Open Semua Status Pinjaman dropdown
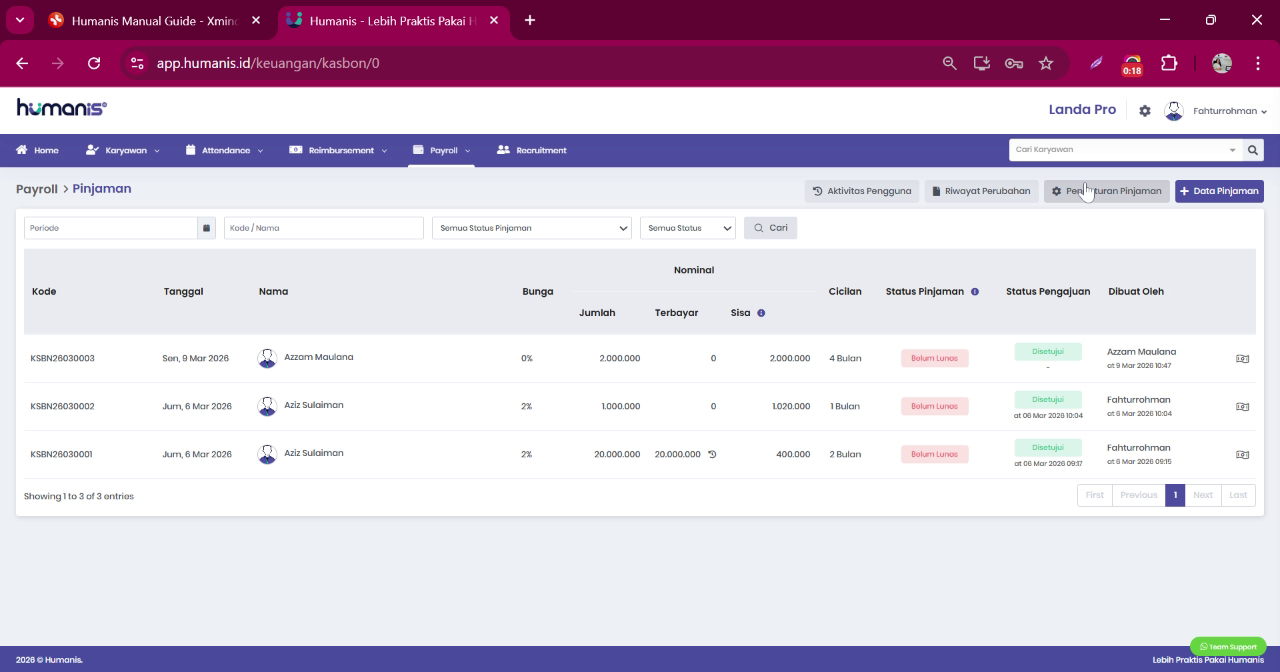The height and width of the screenshot is (672, 1280). pos(531,228)
